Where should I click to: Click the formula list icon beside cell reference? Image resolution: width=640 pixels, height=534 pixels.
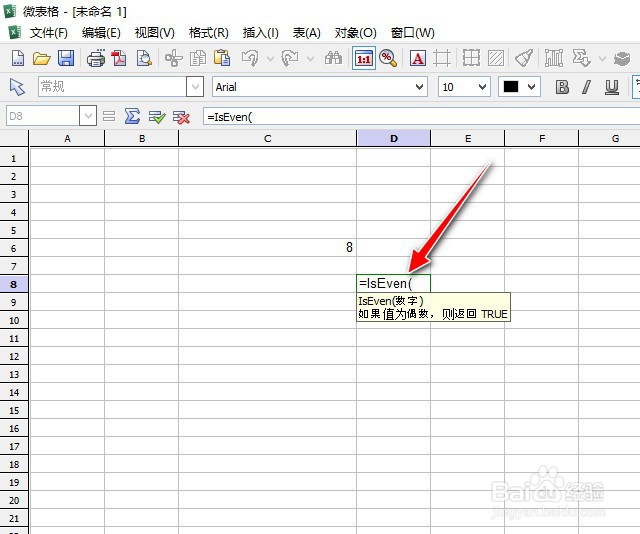pos(109,117)
